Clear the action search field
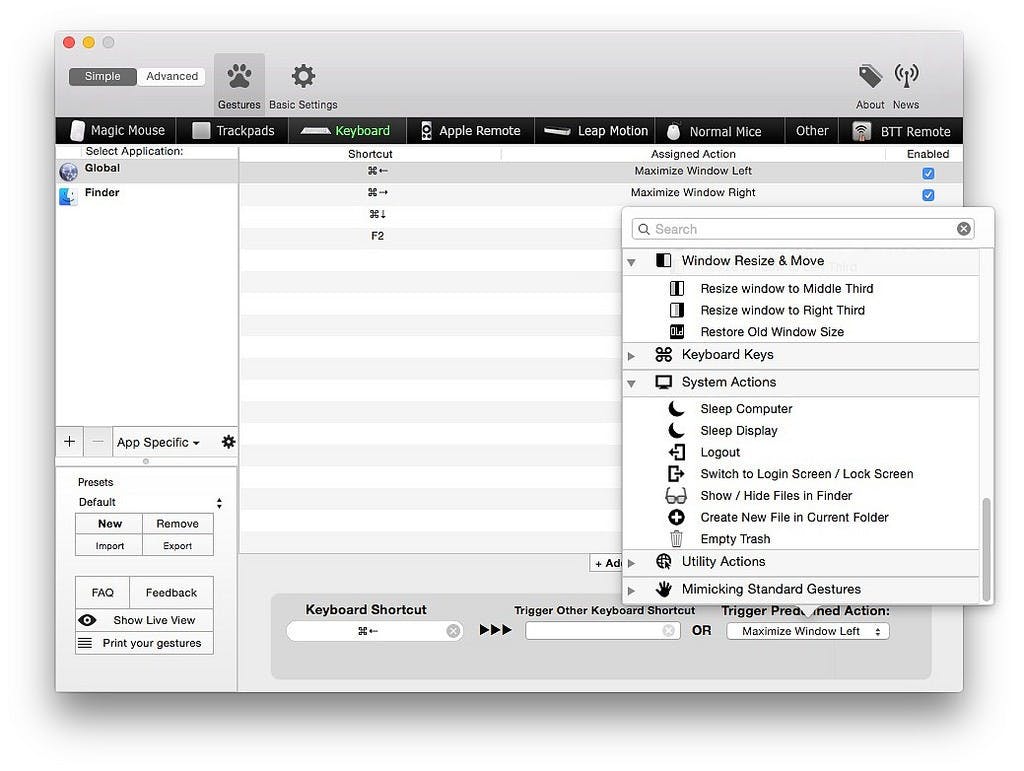The height and width of the screenshot is (771, 1024). [963, 228]
